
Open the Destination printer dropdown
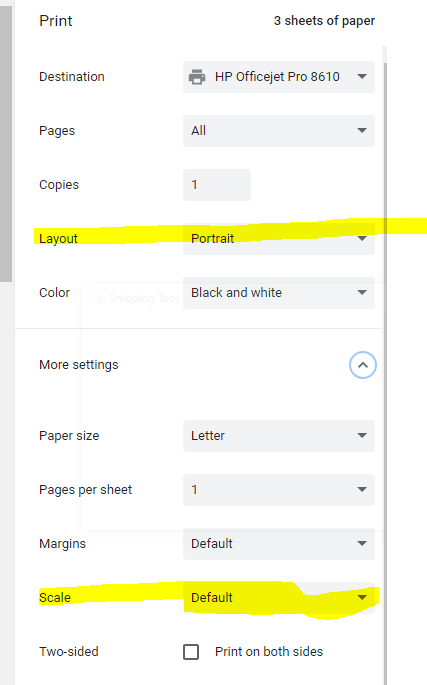click(279, 77)
